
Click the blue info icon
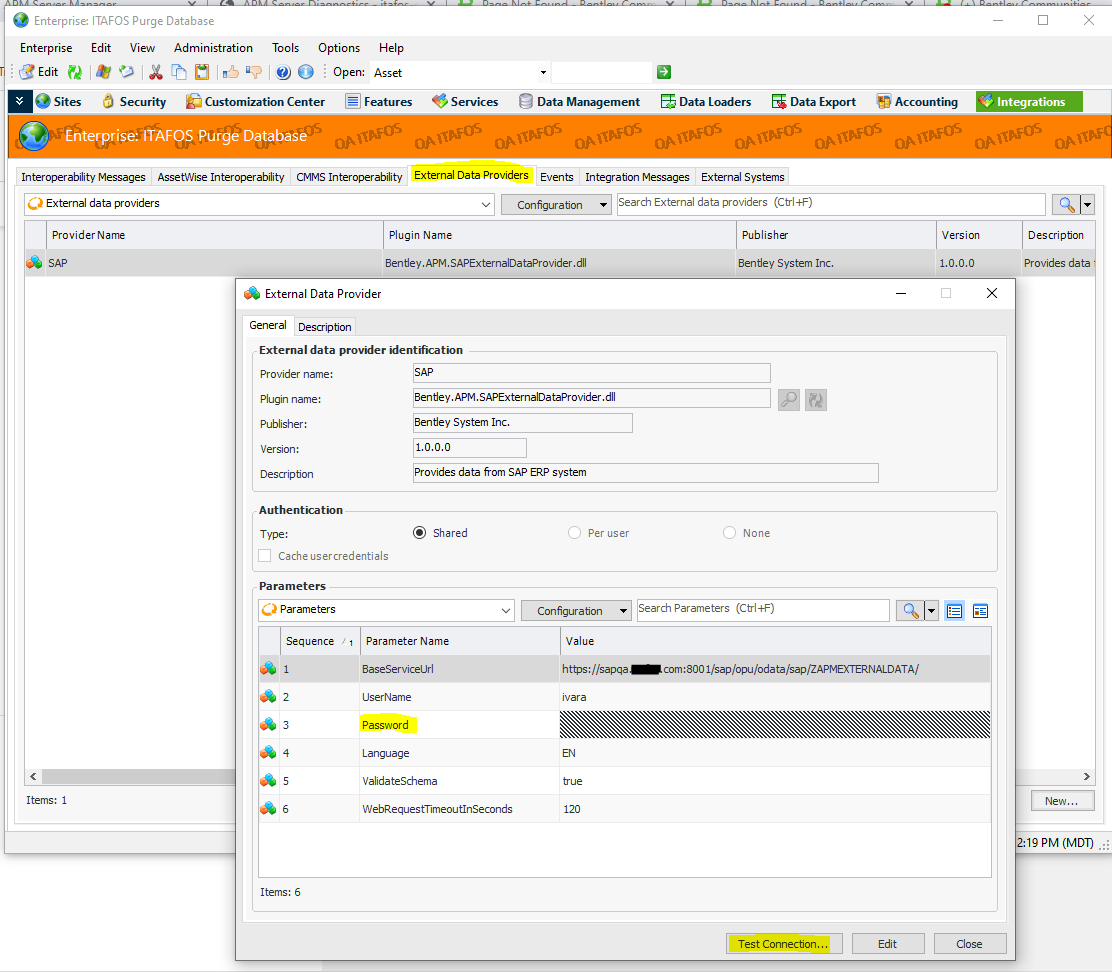[306, 72]
